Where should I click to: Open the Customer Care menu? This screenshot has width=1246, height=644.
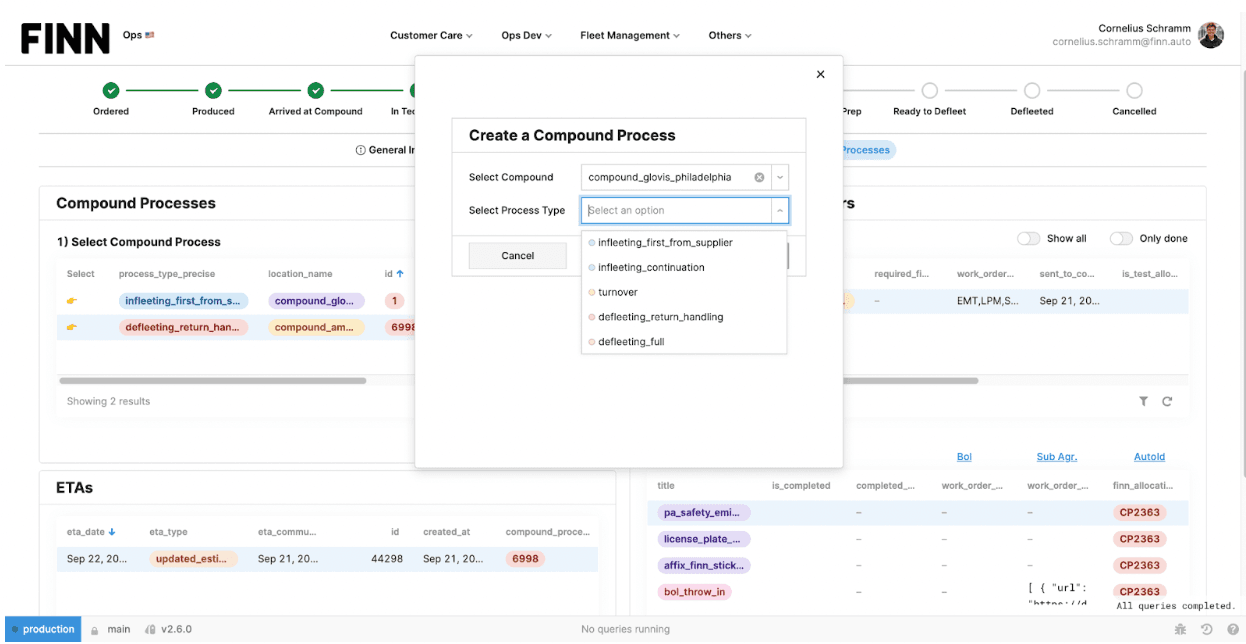tap(431, 35)
